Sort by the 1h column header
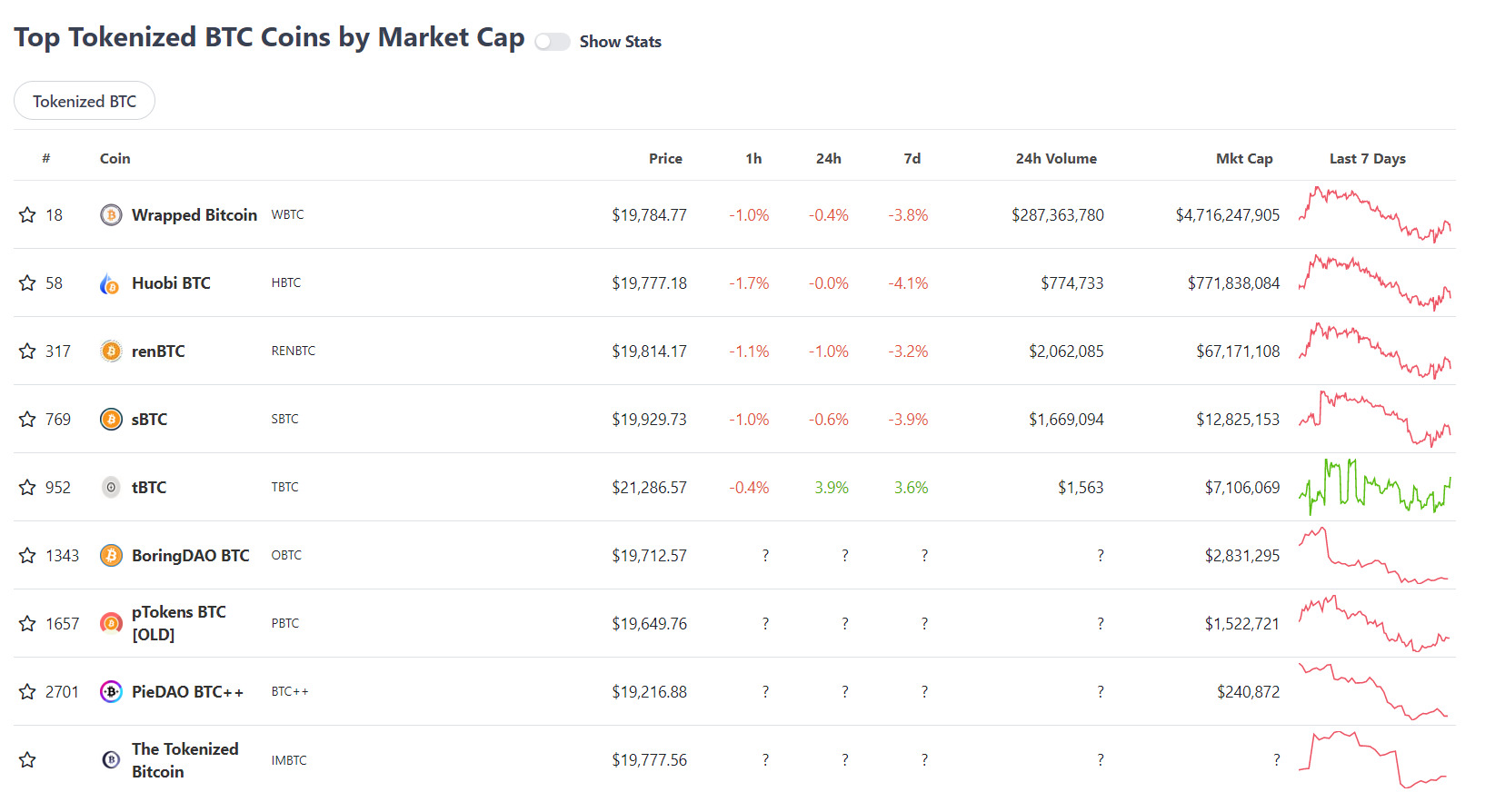1505x812 pixels. pos(753,158)
